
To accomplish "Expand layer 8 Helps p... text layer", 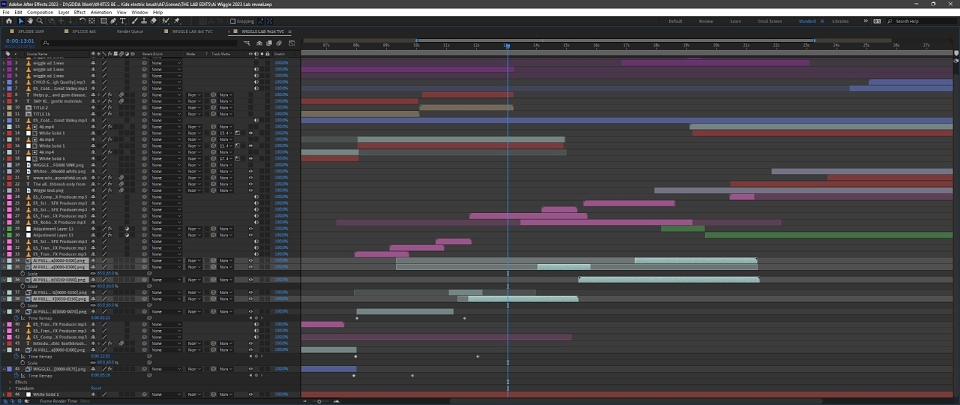I will coord(4,95).
